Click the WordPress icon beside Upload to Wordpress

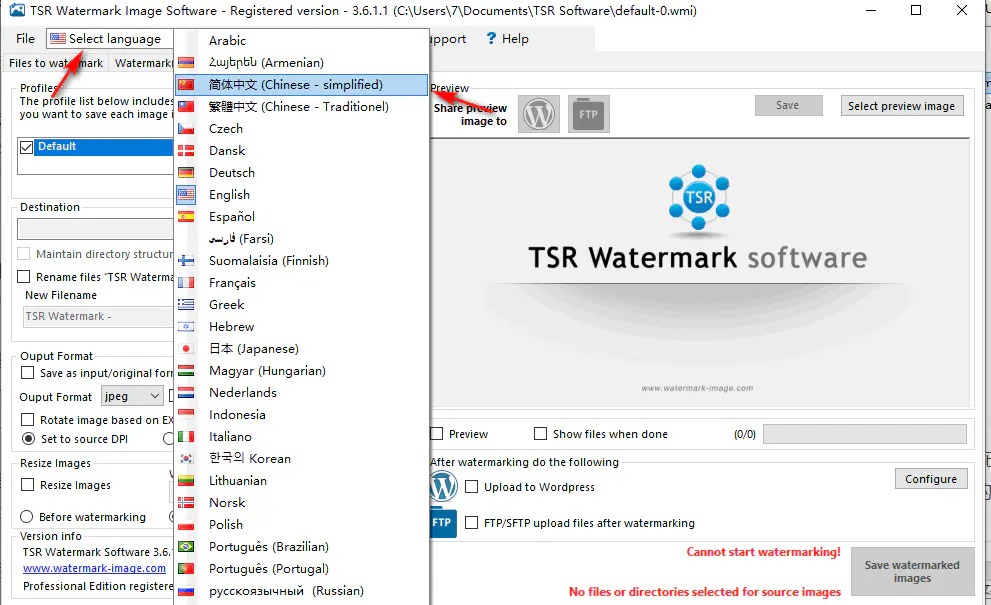click(443, 487)
